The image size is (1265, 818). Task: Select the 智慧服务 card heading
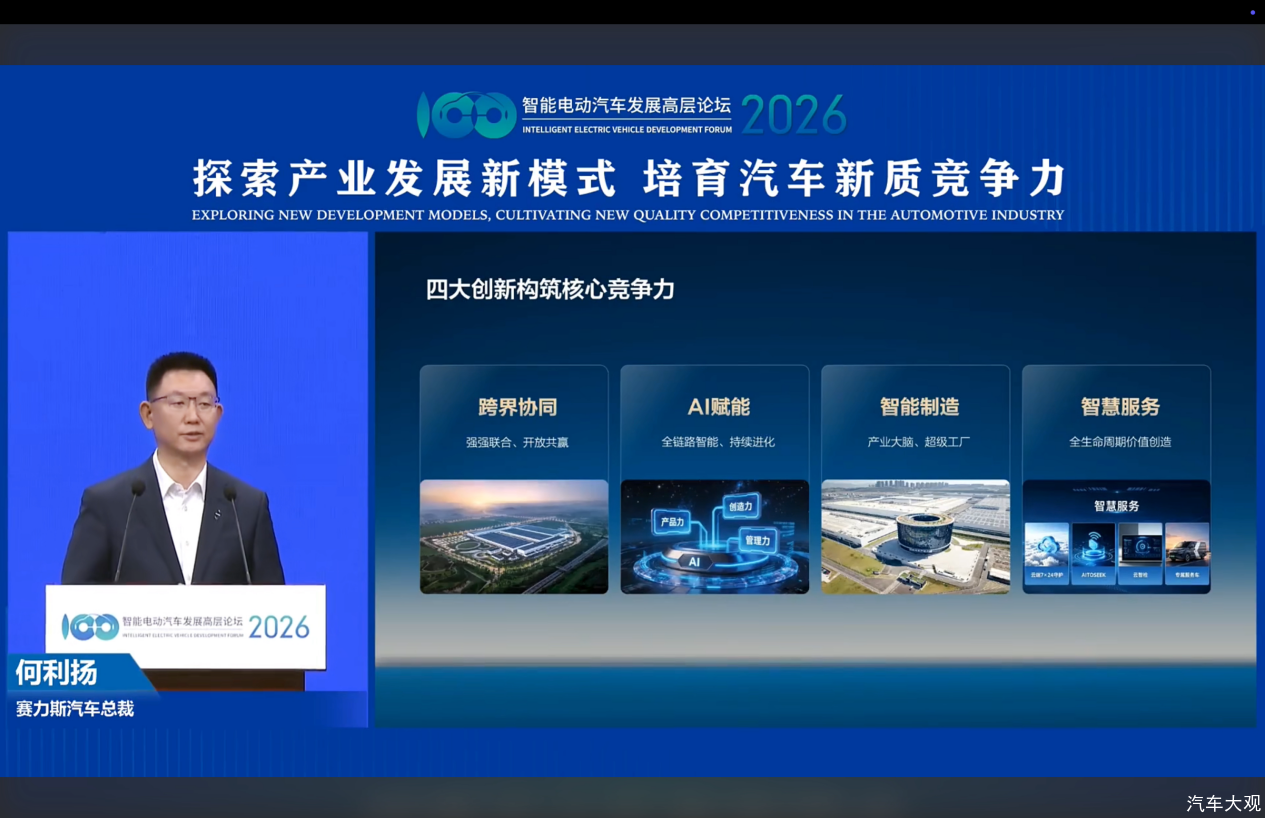click(1120, 407)
